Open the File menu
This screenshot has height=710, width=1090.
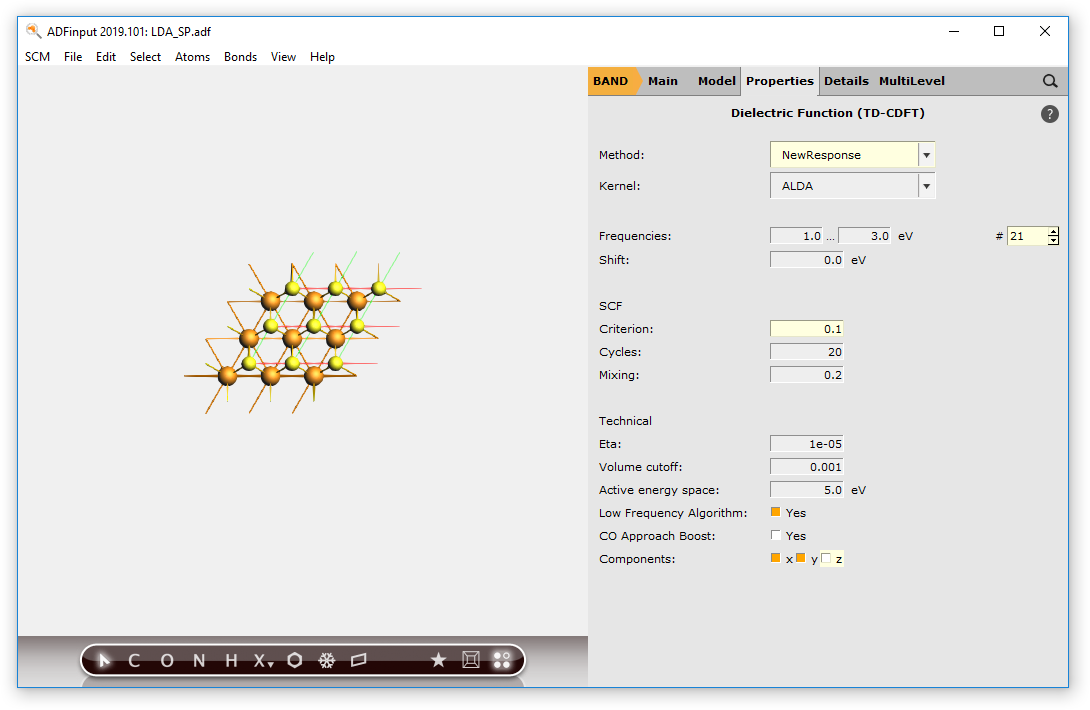tap(73, 57)
